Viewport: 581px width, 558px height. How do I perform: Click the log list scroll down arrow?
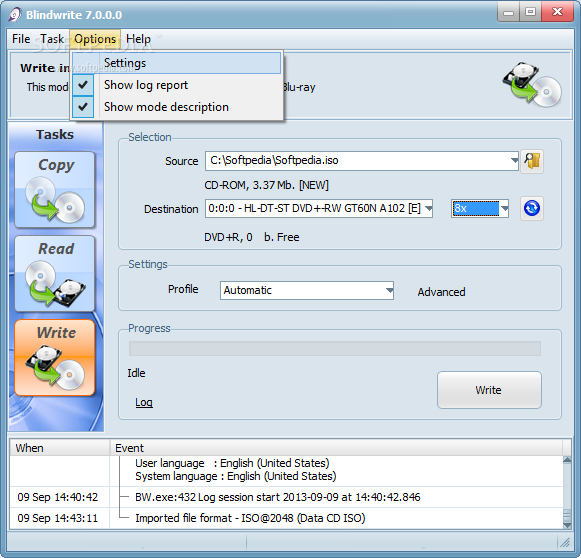coord(567,525)
